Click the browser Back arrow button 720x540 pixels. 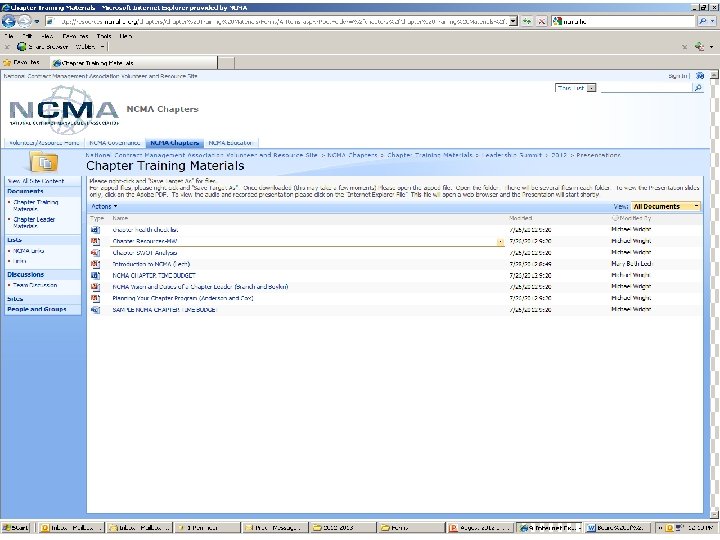(8, 21)
